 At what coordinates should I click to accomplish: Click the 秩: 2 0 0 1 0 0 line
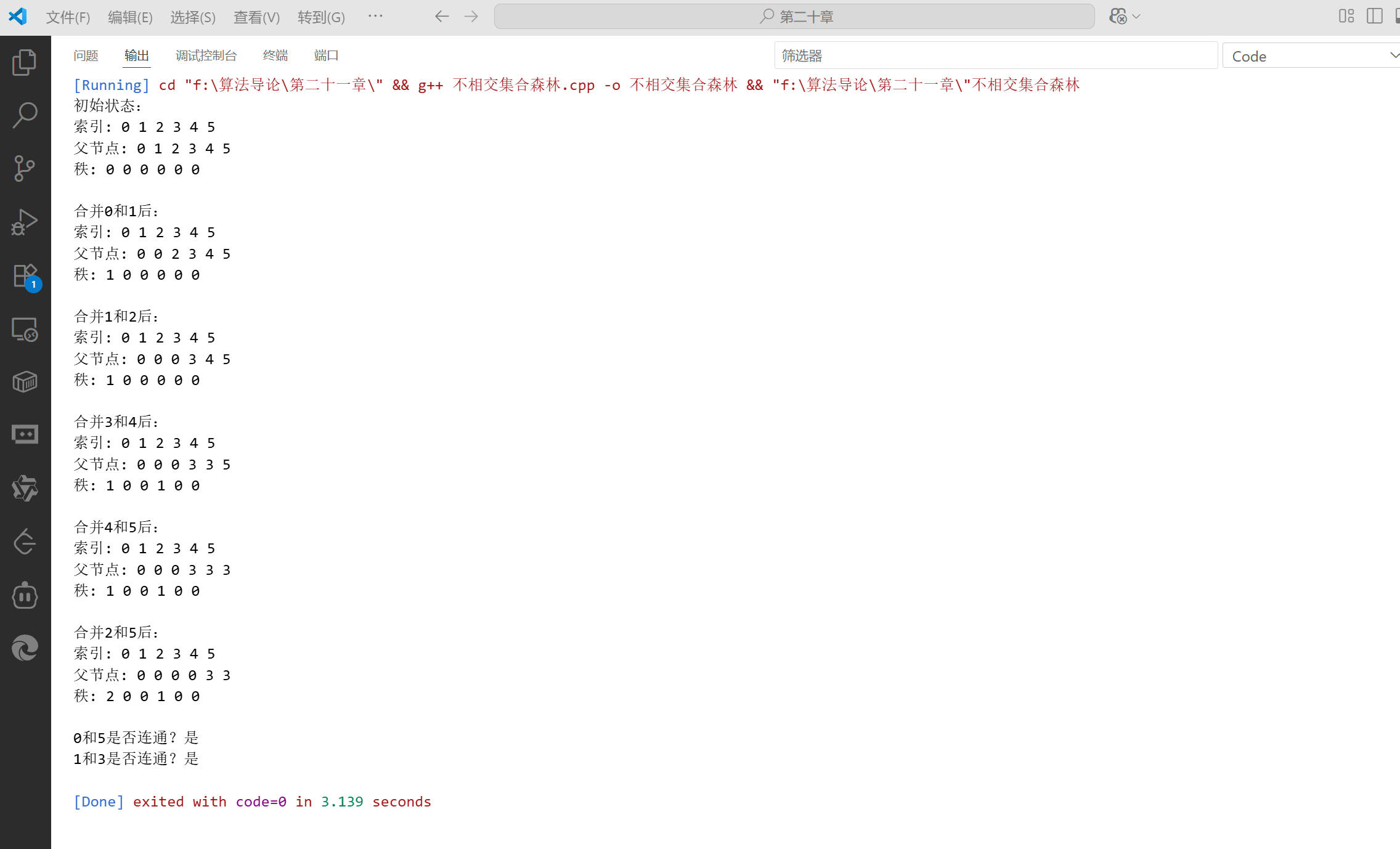pyautogui.click(x=137, y=696)
